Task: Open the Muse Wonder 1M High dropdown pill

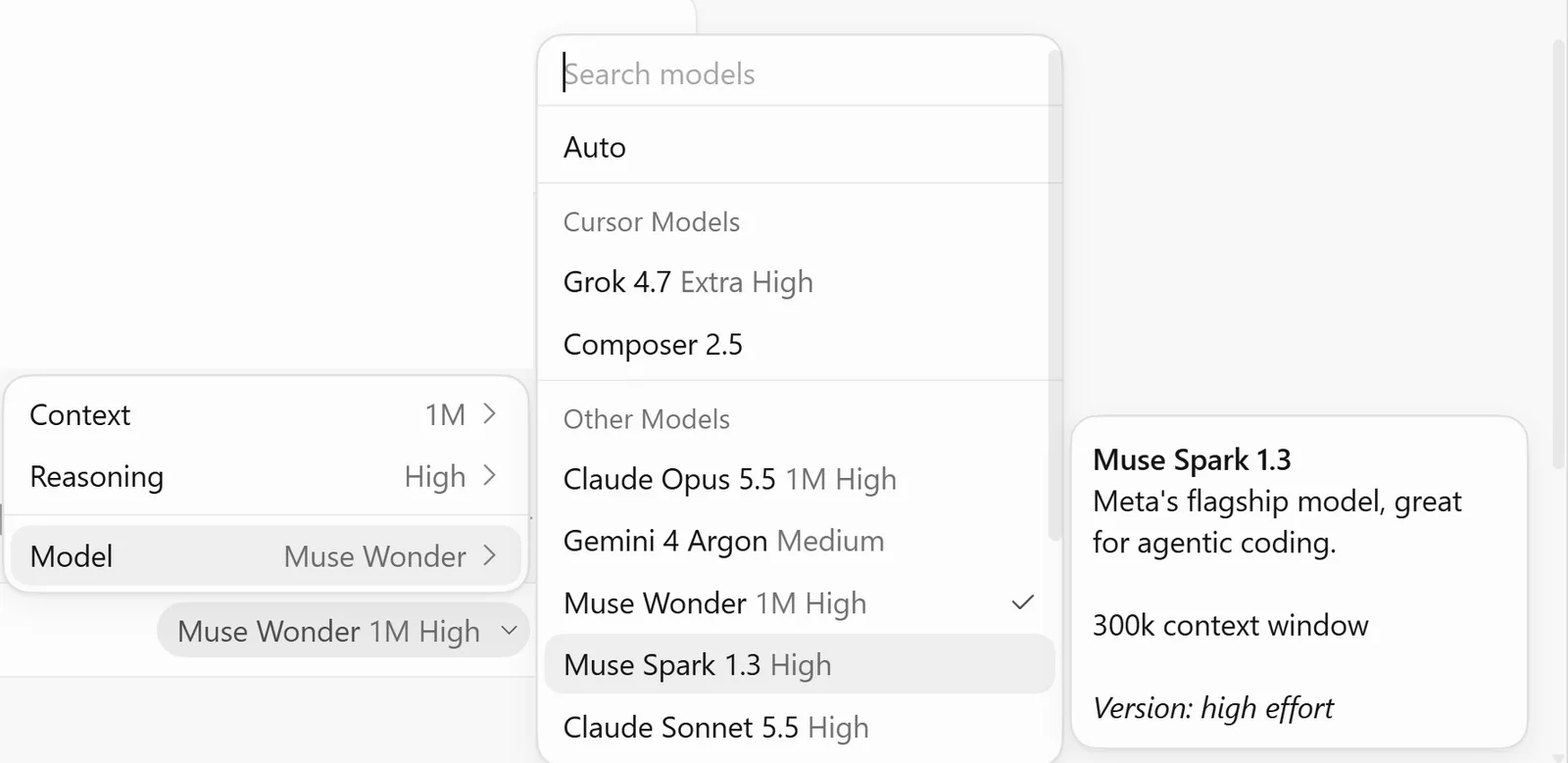Action: click(x=343, y=631)
